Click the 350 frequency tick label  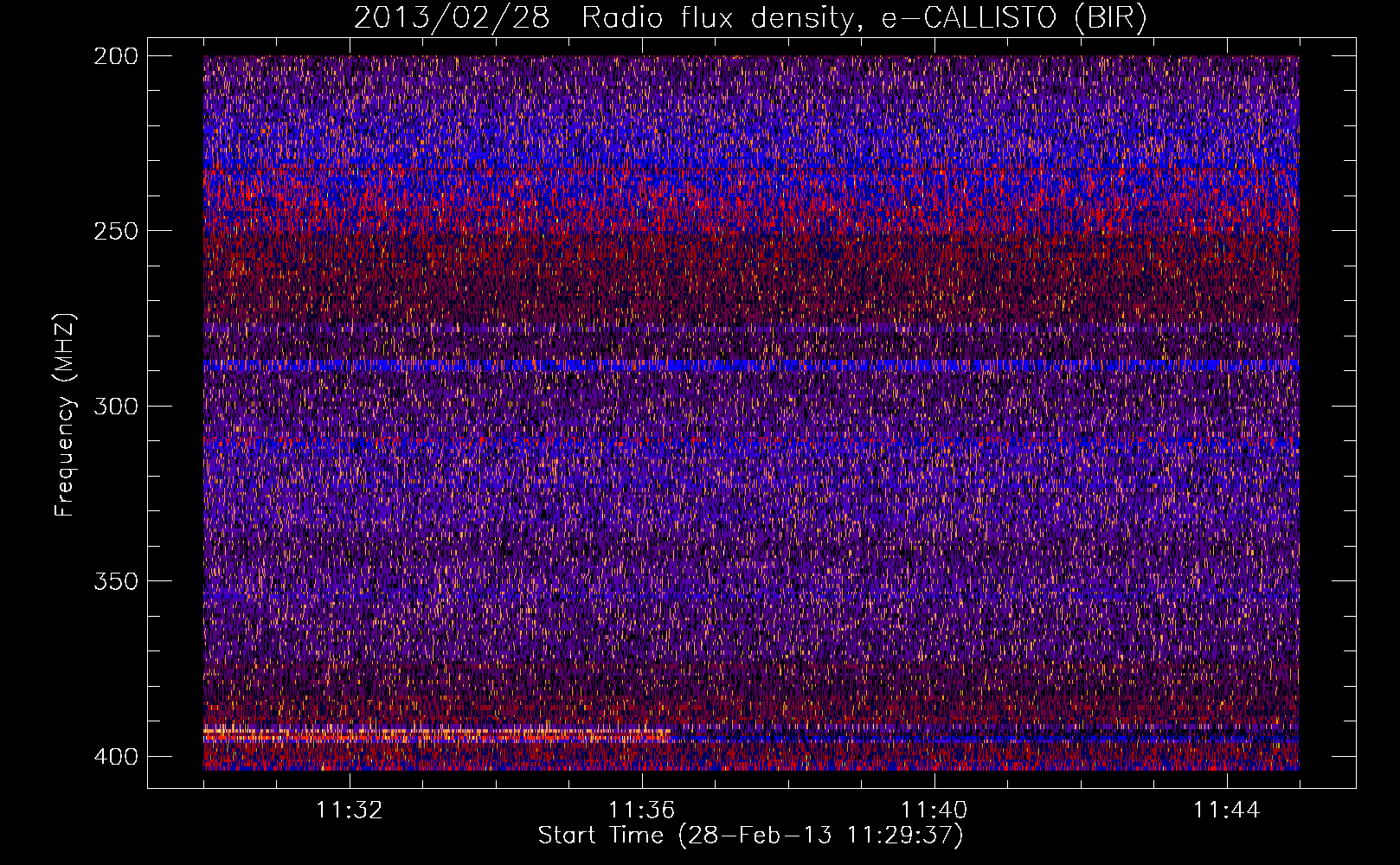[x=115, y=581]
